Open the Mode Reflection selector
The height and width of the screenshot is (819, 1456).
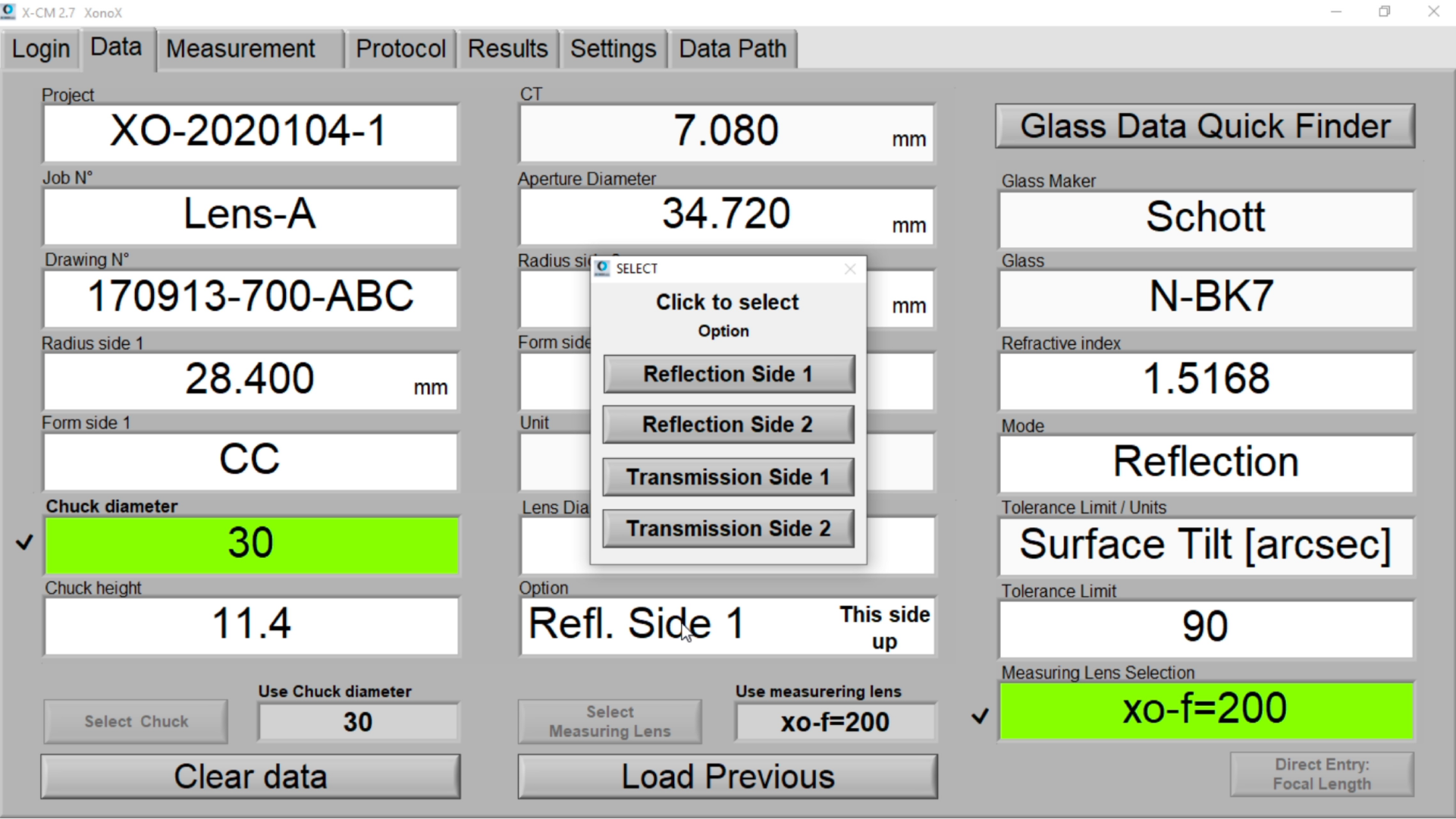tap(1206, 463)
